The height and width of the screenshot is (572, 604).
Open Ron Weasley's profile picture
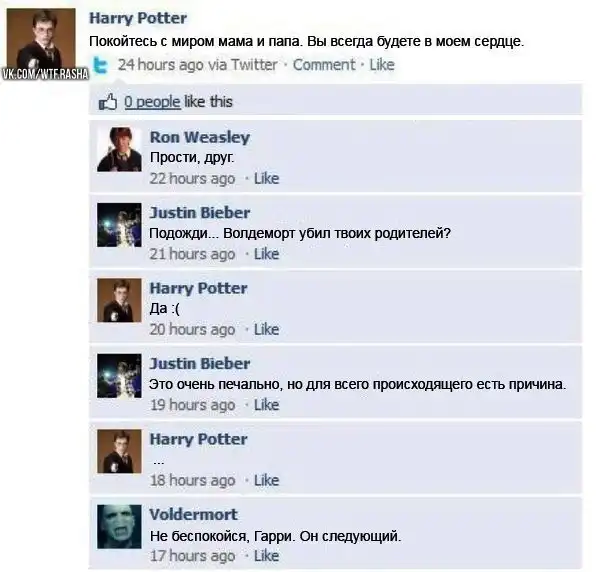(x=119, y=149)
